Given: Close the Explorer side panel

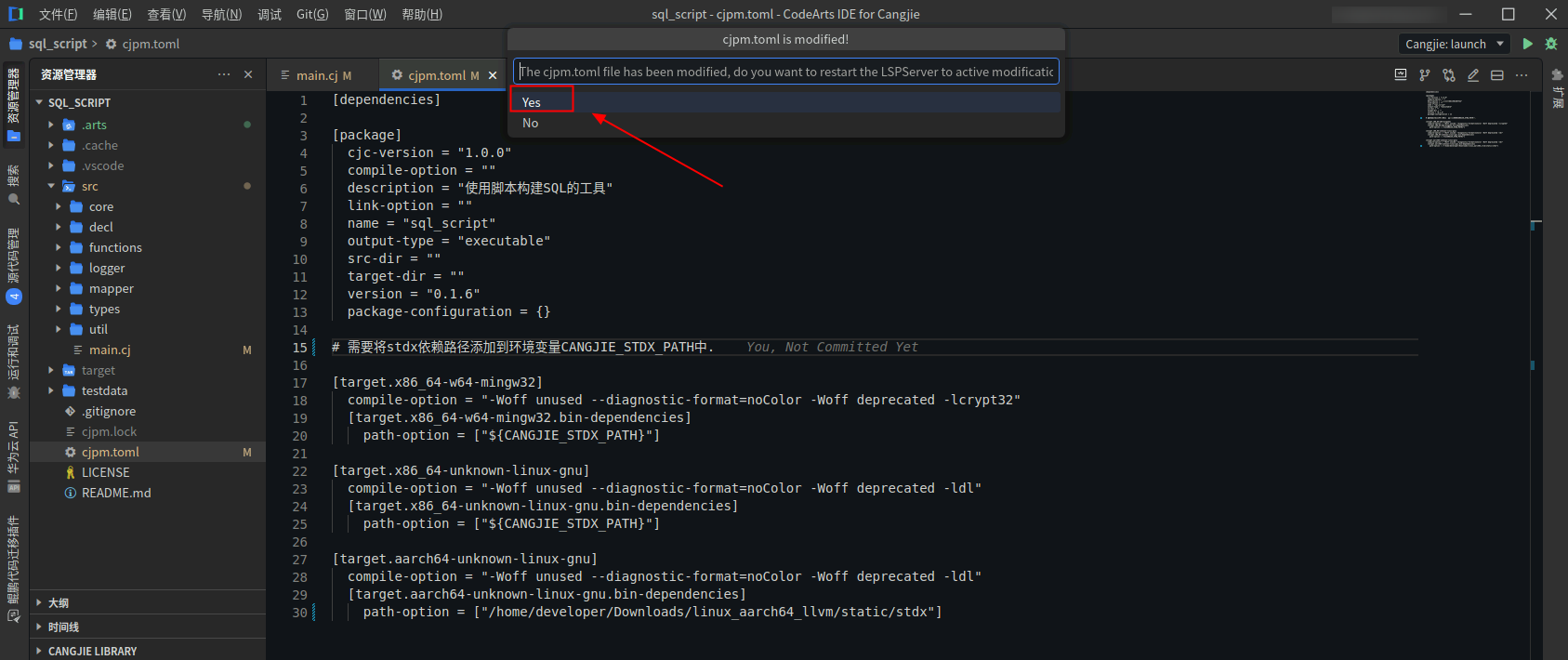Looking at the screenshot, I should [248, 74].
